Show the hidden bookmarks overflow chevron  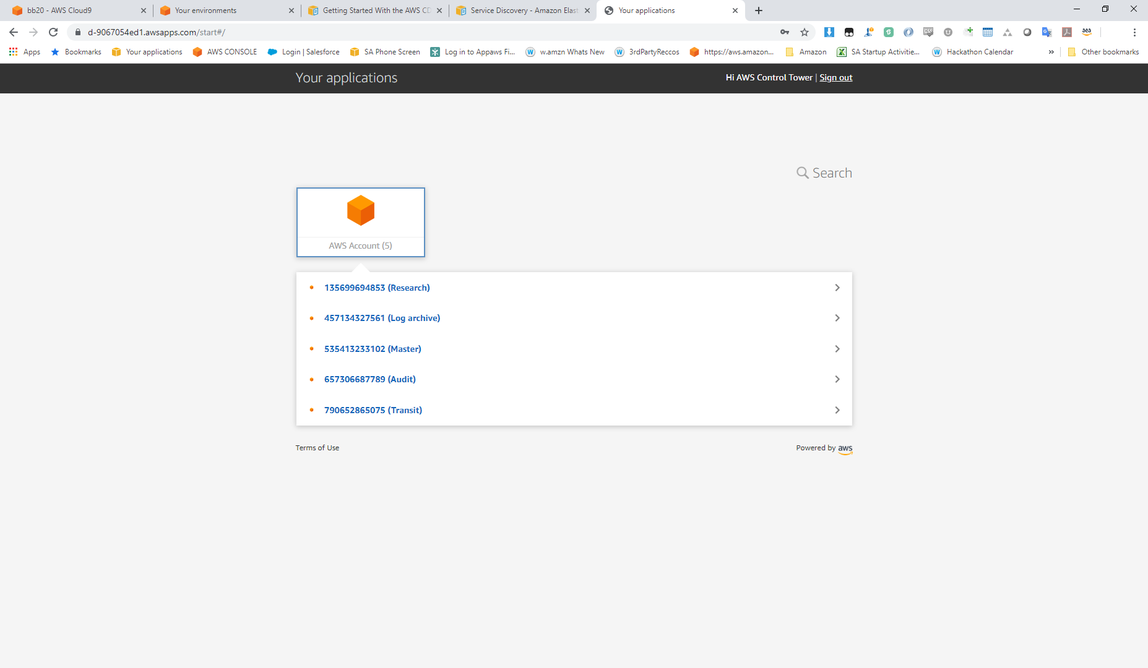coord(1051,52)
